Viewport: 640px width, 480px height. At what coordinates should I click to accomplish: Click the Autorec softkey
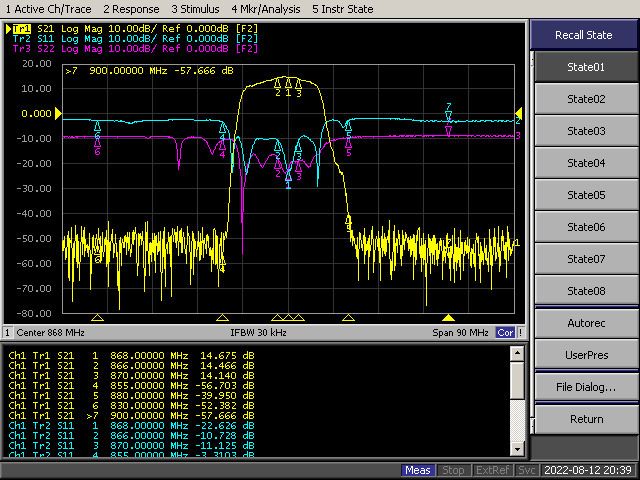(586, 323)
